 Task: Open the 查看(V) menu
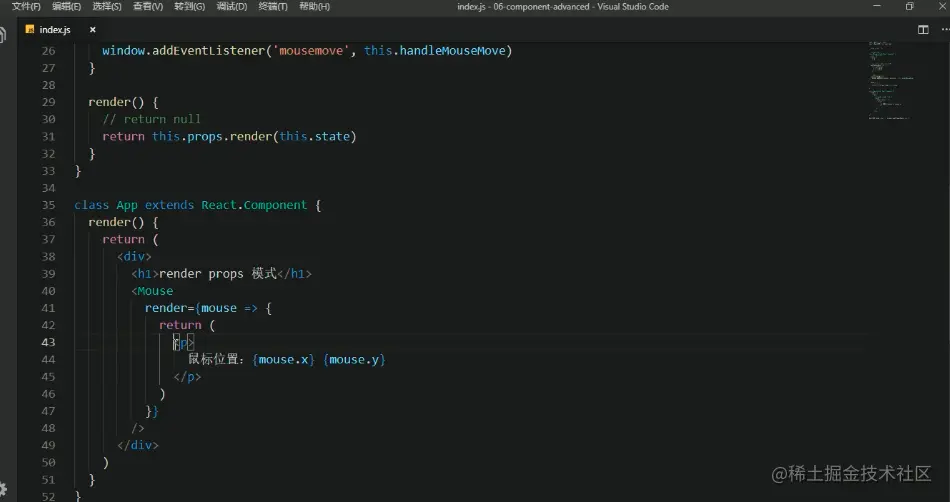pyautogui.click(x=148, y=7)
